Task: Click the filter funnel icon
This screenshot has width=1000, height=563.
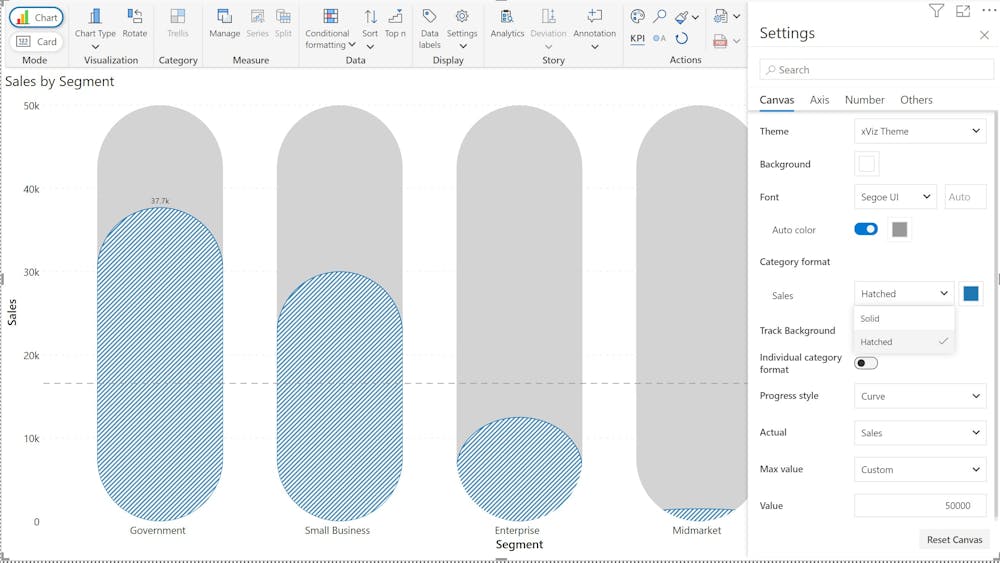Action: point(936,11)
